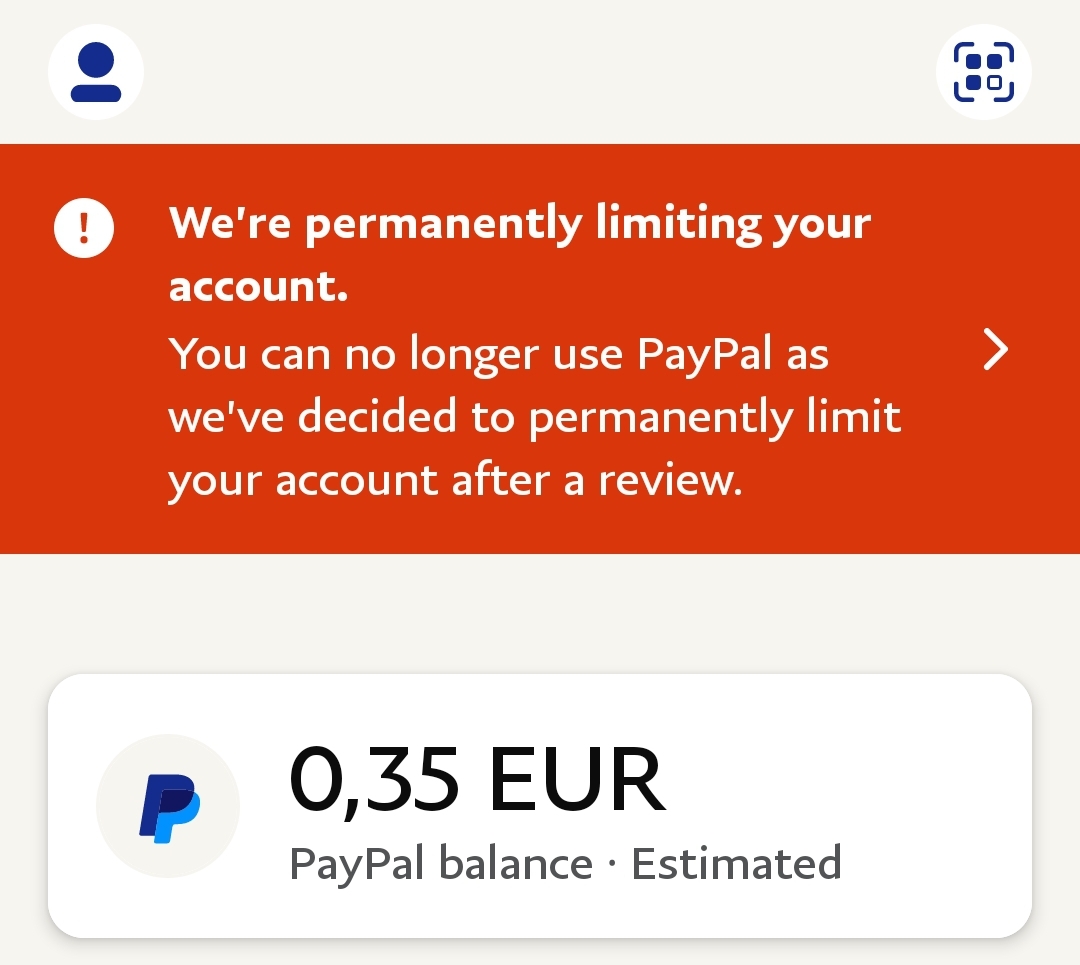Screen dimensions: 1080x965
Task: Tap the "PayPal balance" label
Action: tap(440, 864)
